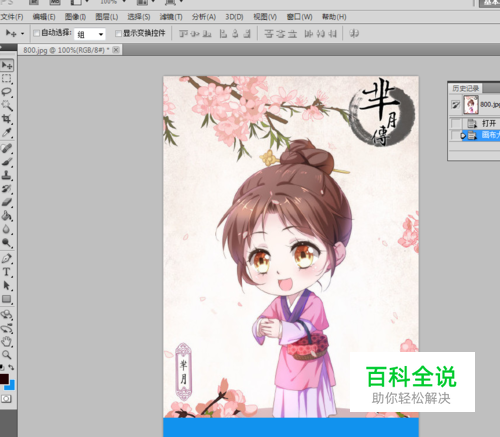This screenshot has height=437, width=500.
Task: Open the 窗口(W) menu
Action: click(x=300, y=17)
